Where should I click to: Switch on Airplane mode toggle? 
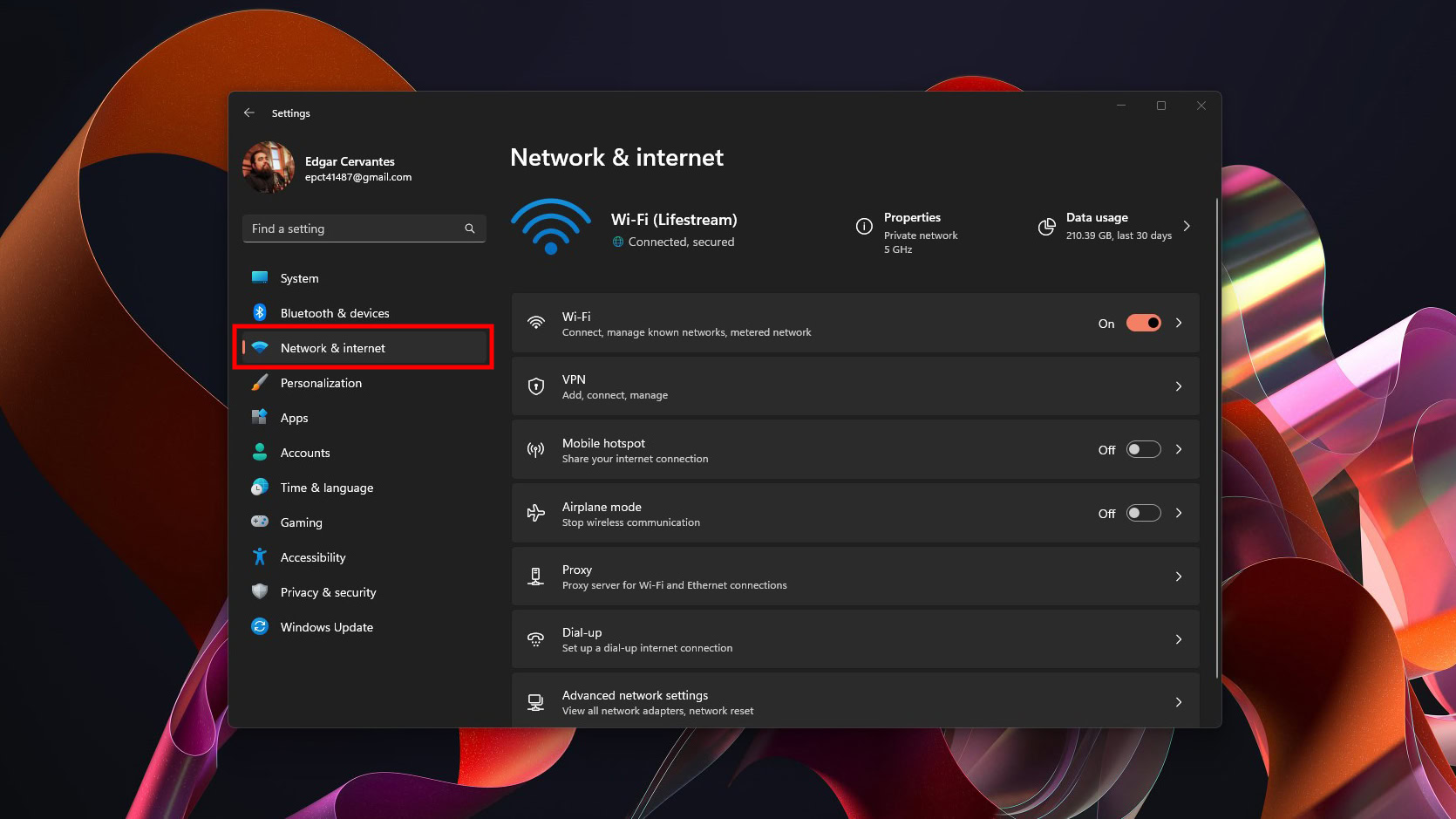point(1144,513)
